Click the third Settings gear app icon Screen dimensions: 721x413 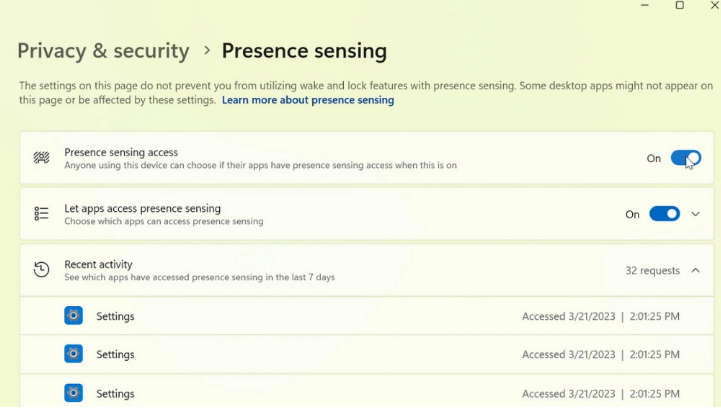tap(73, 393)
